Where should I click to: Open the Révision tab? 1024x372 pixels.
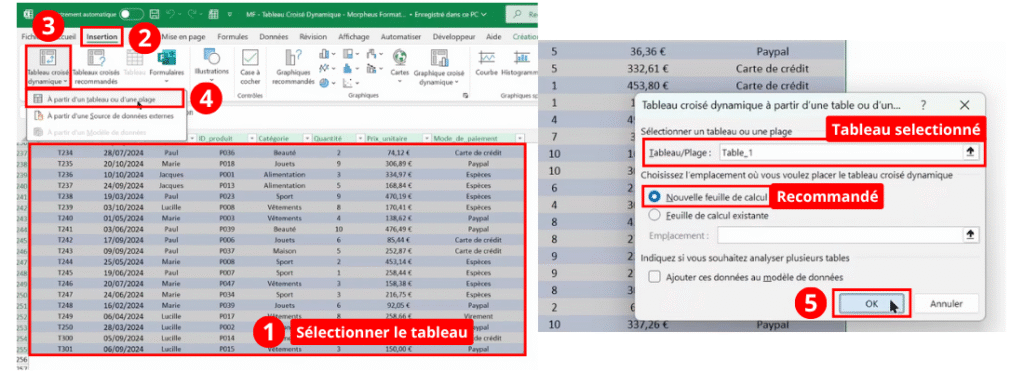313,37
